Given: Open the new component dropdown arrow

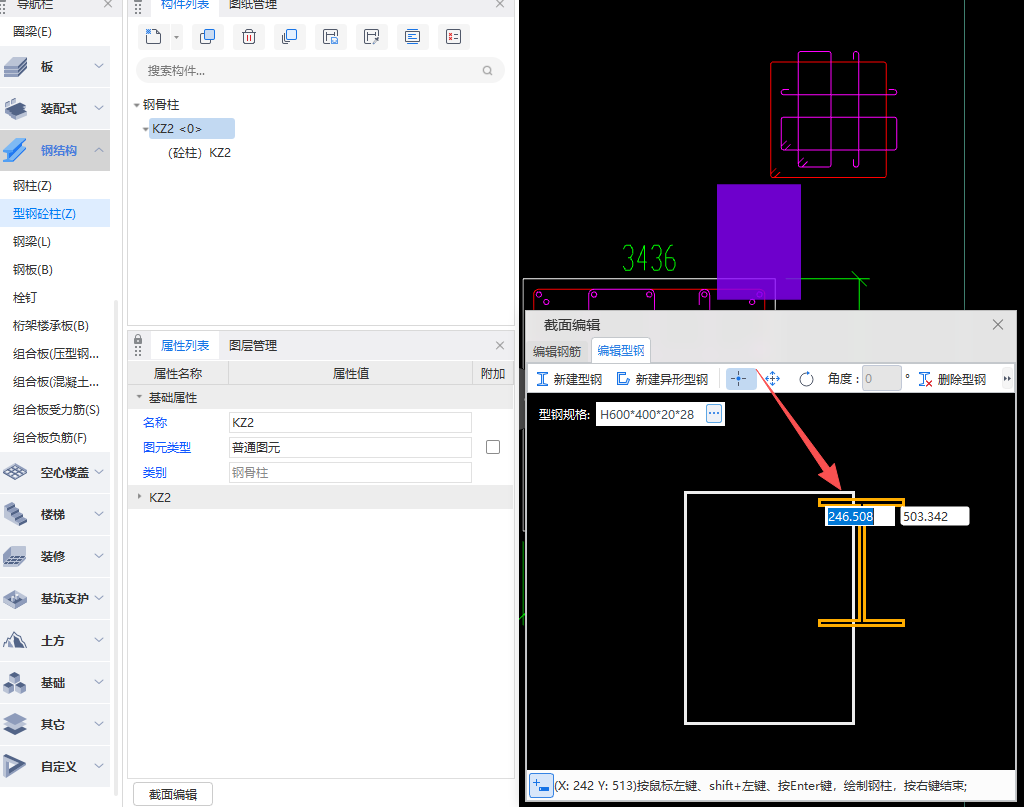Looking at the screenshot, I should (176, 37).
